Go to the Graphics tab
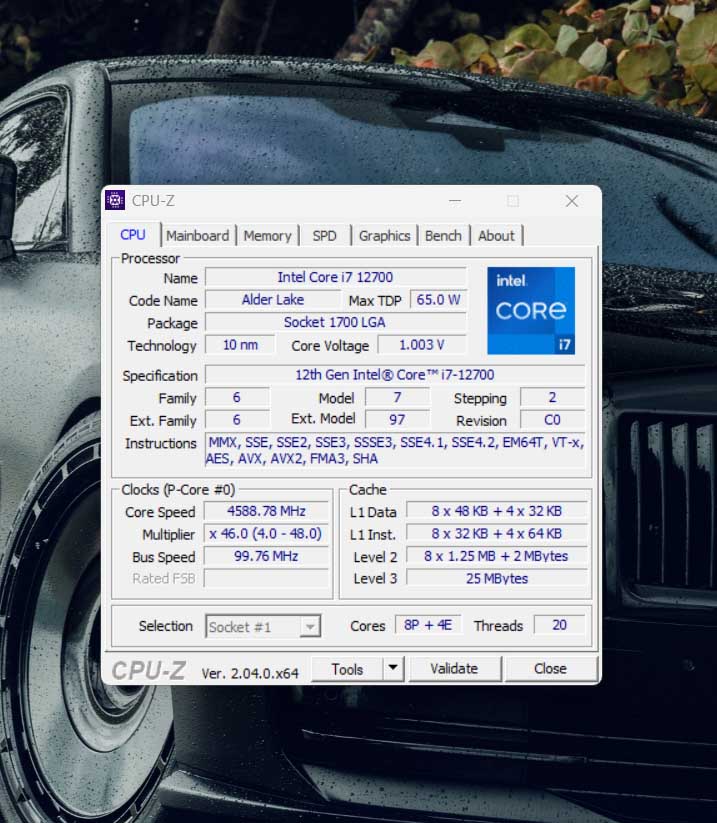Viewport: 717px width, 823px height. click(x=384, y=236)
